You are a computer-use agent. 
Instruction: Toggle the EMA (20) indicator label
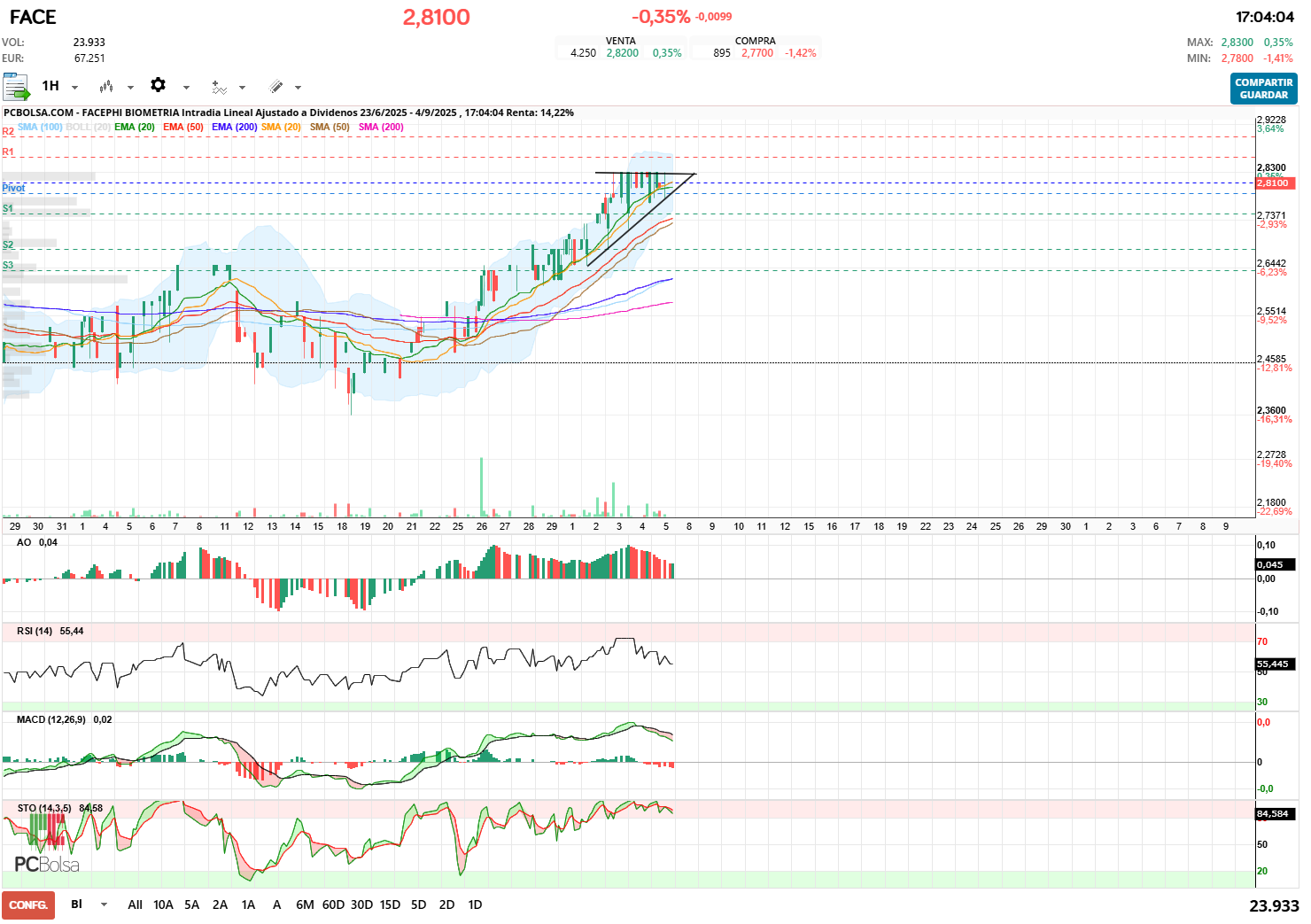point(135,127)
